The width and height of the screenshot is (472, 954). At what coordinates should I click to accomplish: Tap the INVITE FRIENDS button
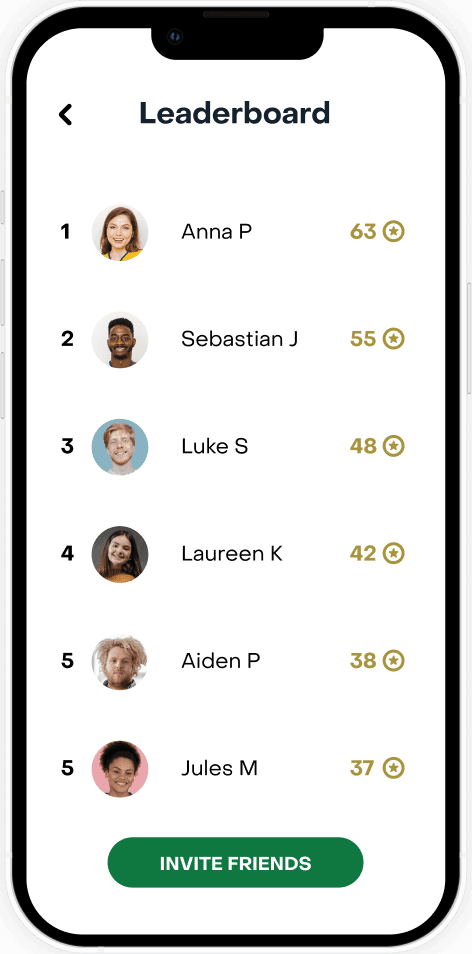point(235,862)
